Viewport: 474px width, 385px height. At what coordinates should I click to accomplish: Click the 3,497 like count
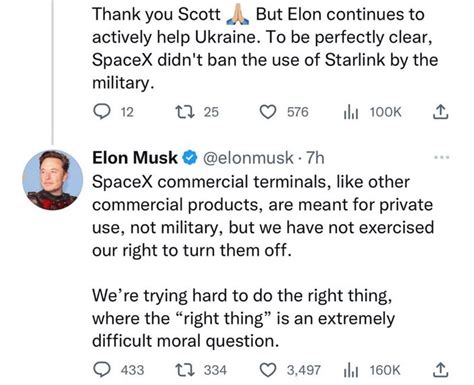pos(304,370)
